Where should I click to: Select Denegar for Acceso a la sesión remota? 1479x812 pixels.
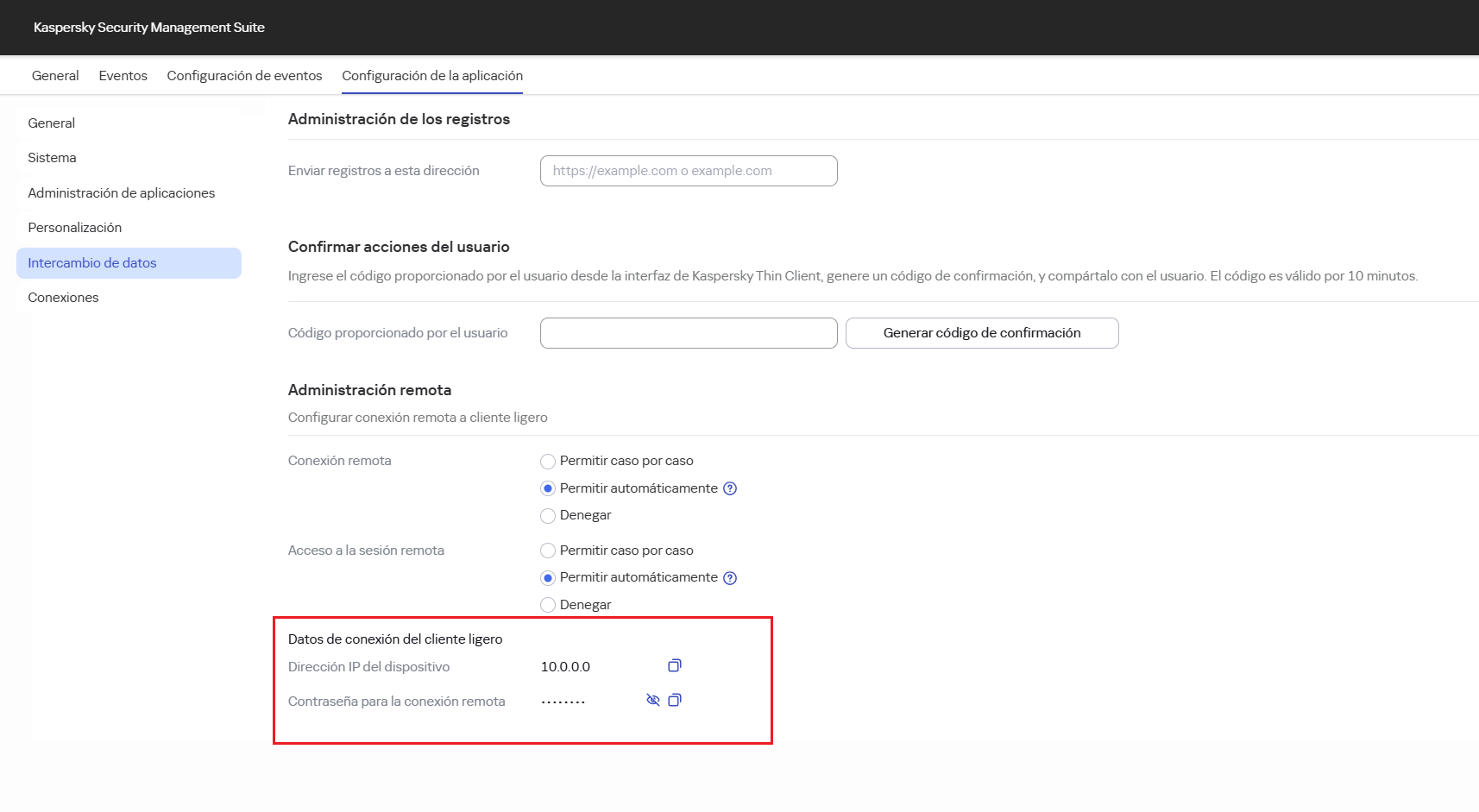[548, 604]
